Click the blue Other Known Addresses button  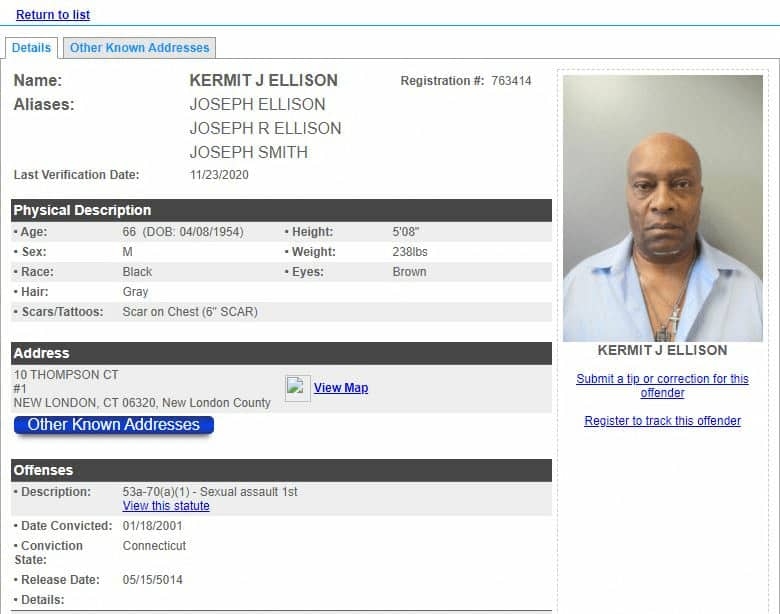pos(114,425)
